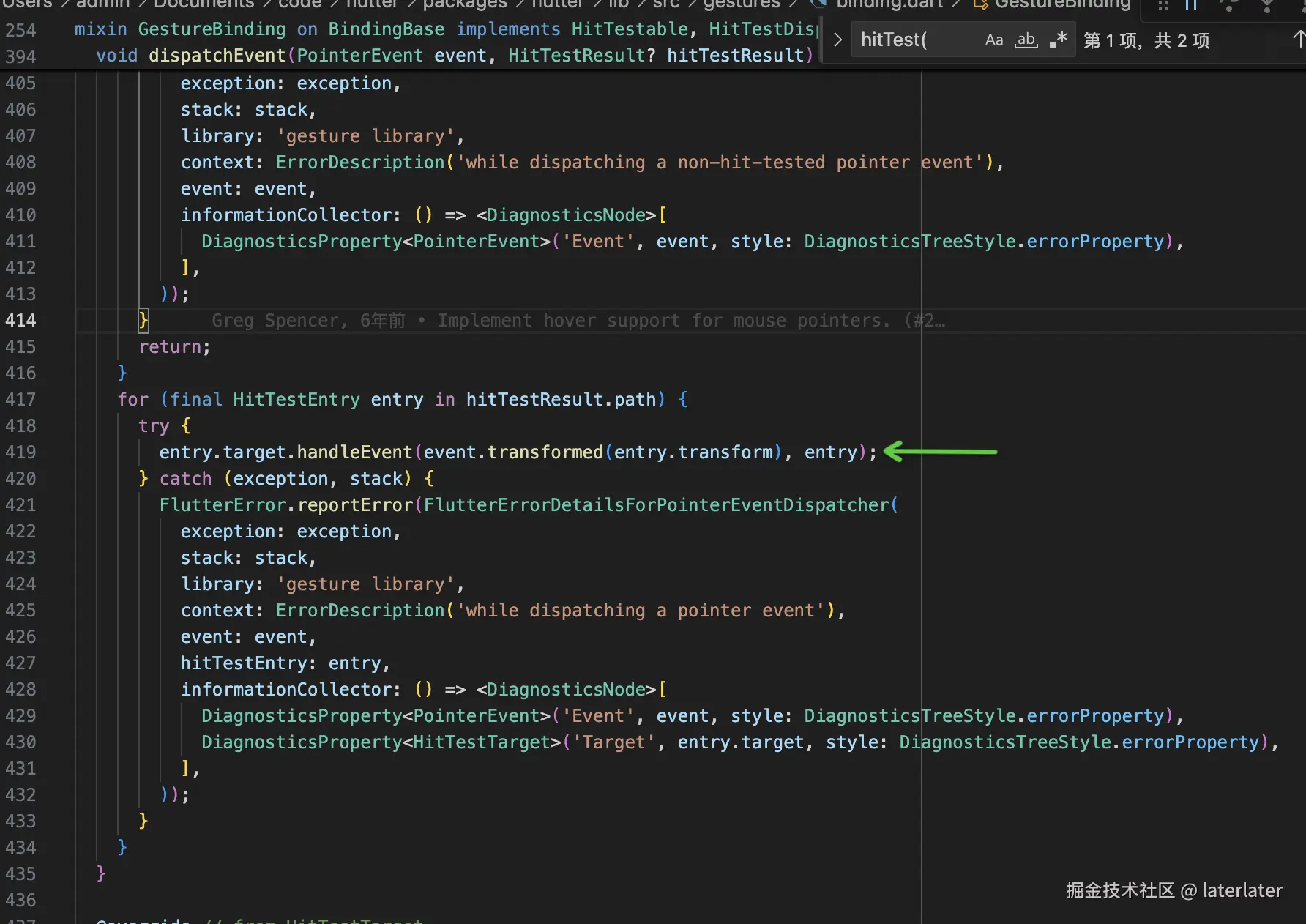Click string 'while dispatching a non-hit-tested pointer event'
Screen dimensions: 1306x924
point(720,163)
